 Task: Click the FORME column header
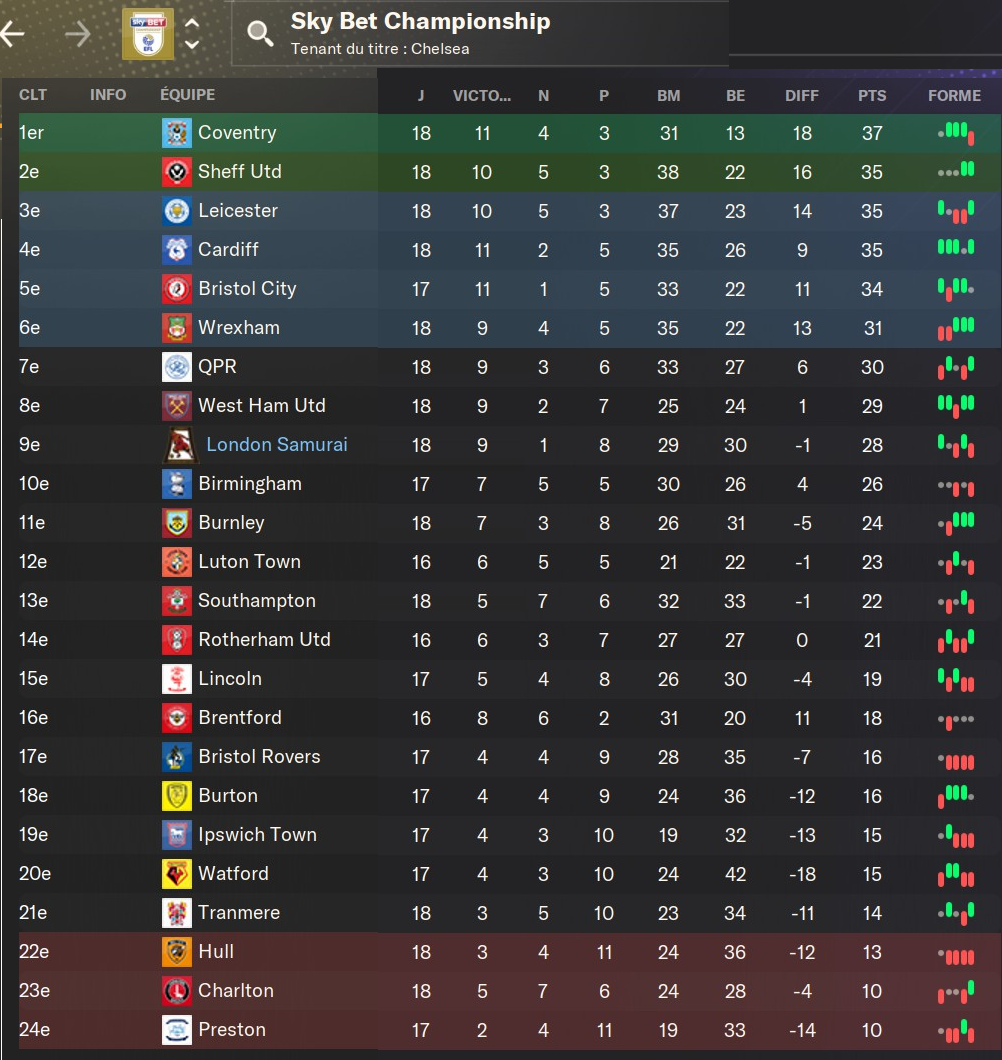(x=954, y=95)
